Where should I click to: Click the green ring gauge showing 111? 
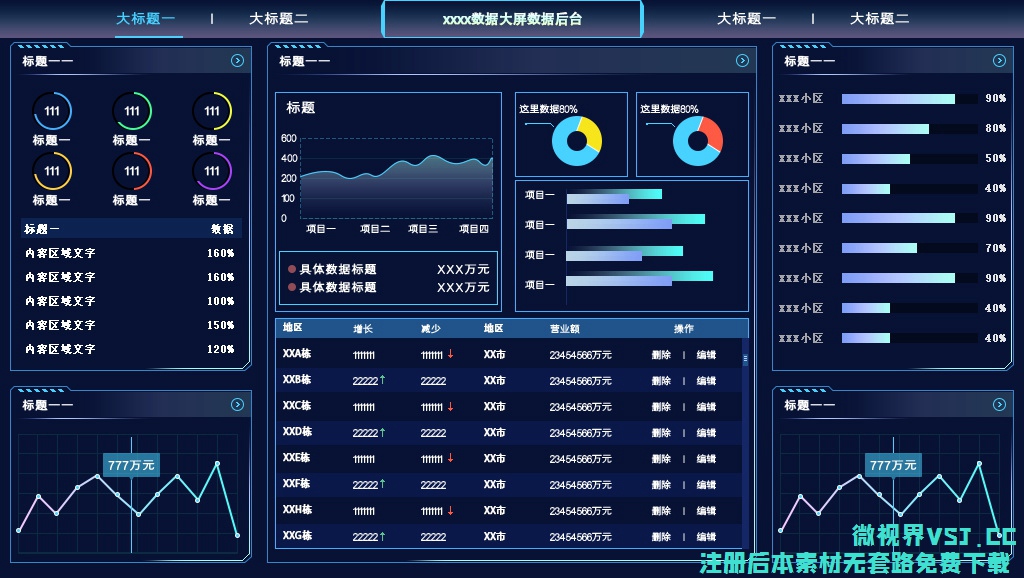tap(132, 111)
